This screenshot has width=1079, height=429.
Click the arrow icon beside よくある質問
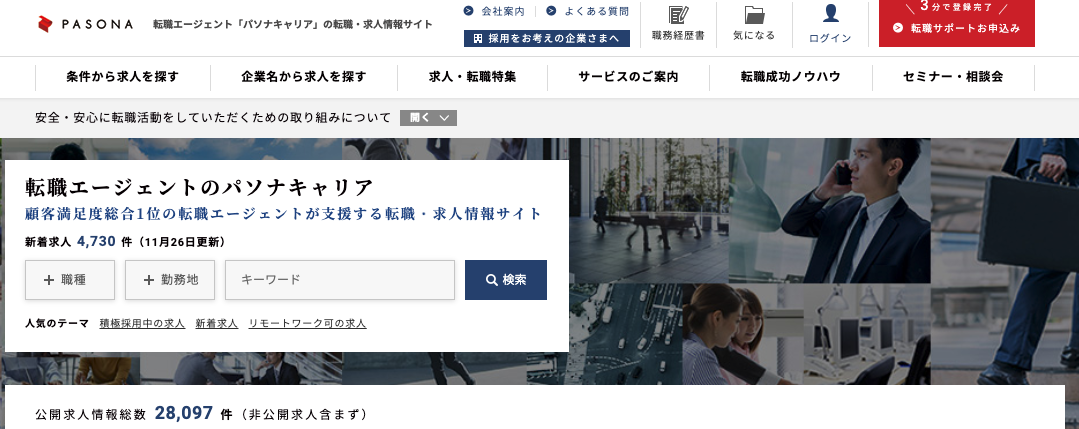[x=551, y=11]
